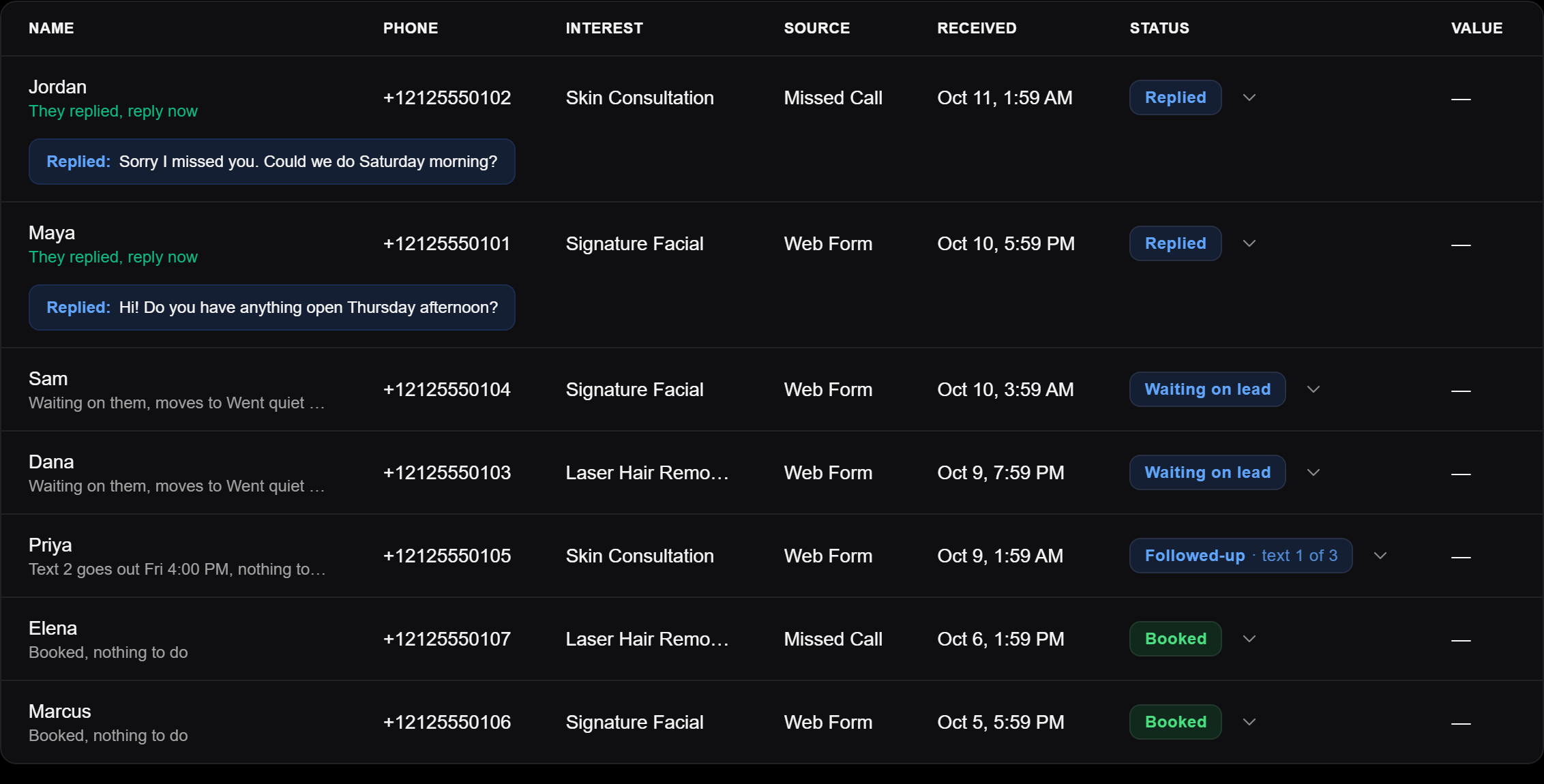The width and height of the screenshot is (1544, 784).
Task: Click Elena's Missed Call source cell
Action: click(833, 639)
